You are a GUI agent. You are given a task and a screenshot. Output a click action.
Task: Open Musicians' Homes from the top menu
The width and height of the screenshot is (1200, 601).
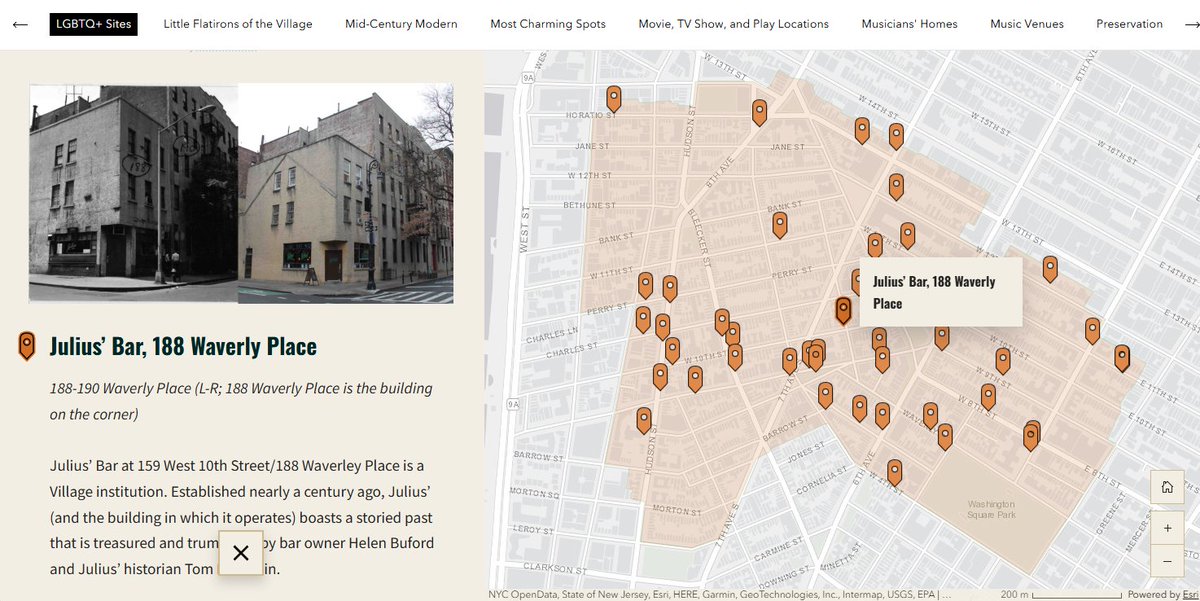coord(908,23)
